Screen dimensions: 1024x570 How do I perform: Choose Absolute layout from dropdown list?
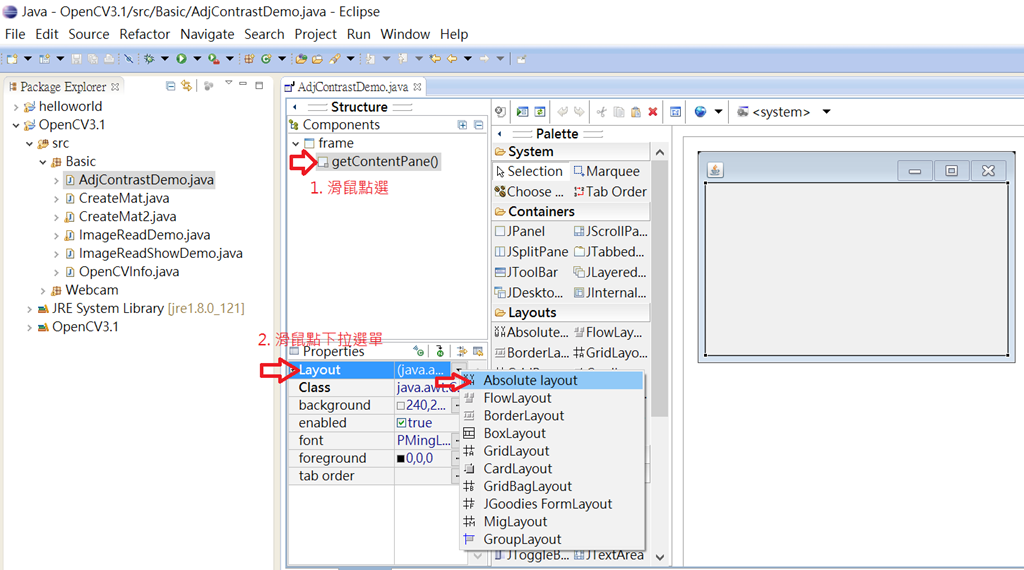click(x=552, y=381)
